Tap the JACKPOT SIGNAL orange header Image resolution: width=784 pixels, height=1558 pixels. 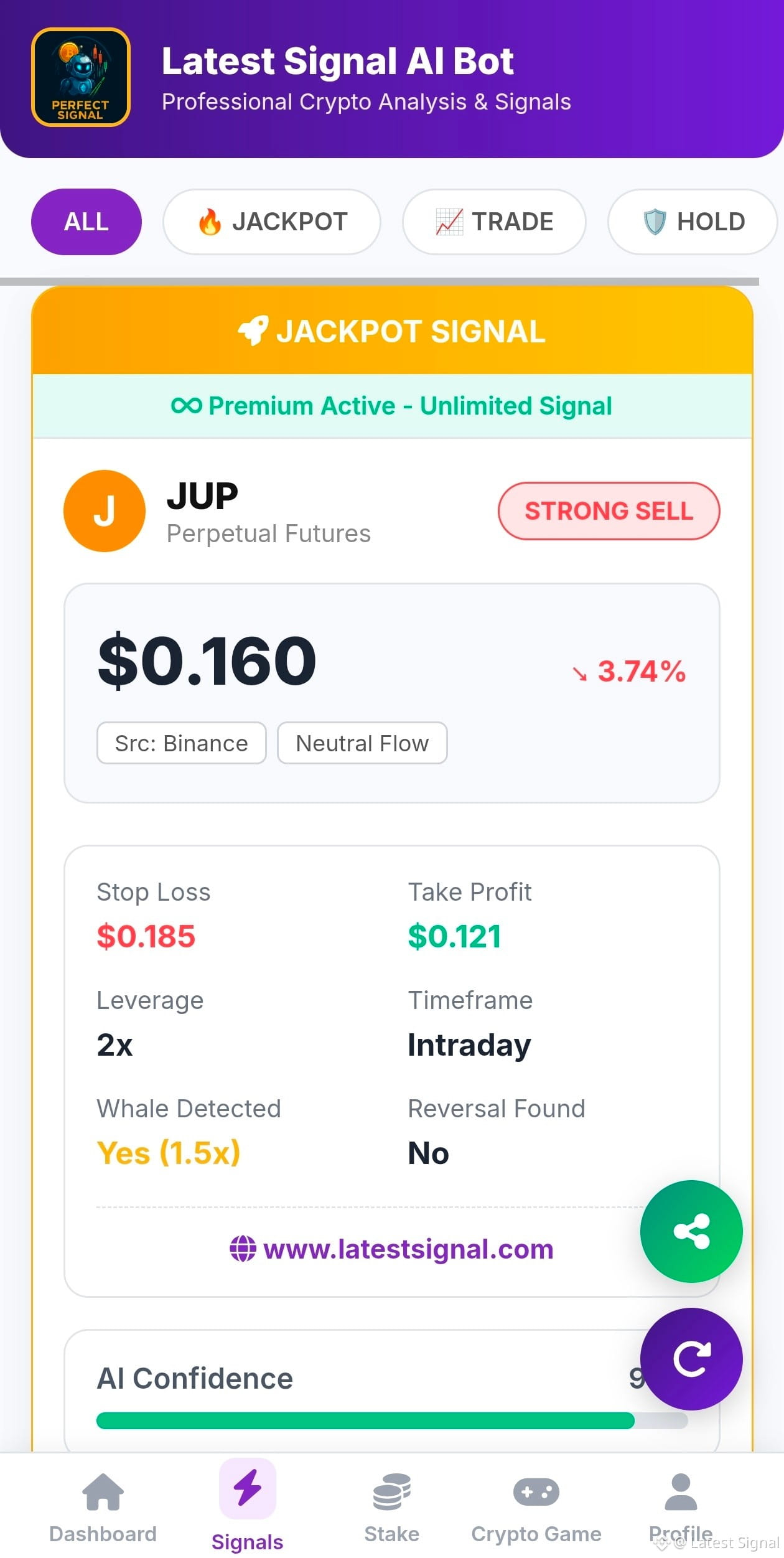392,331
